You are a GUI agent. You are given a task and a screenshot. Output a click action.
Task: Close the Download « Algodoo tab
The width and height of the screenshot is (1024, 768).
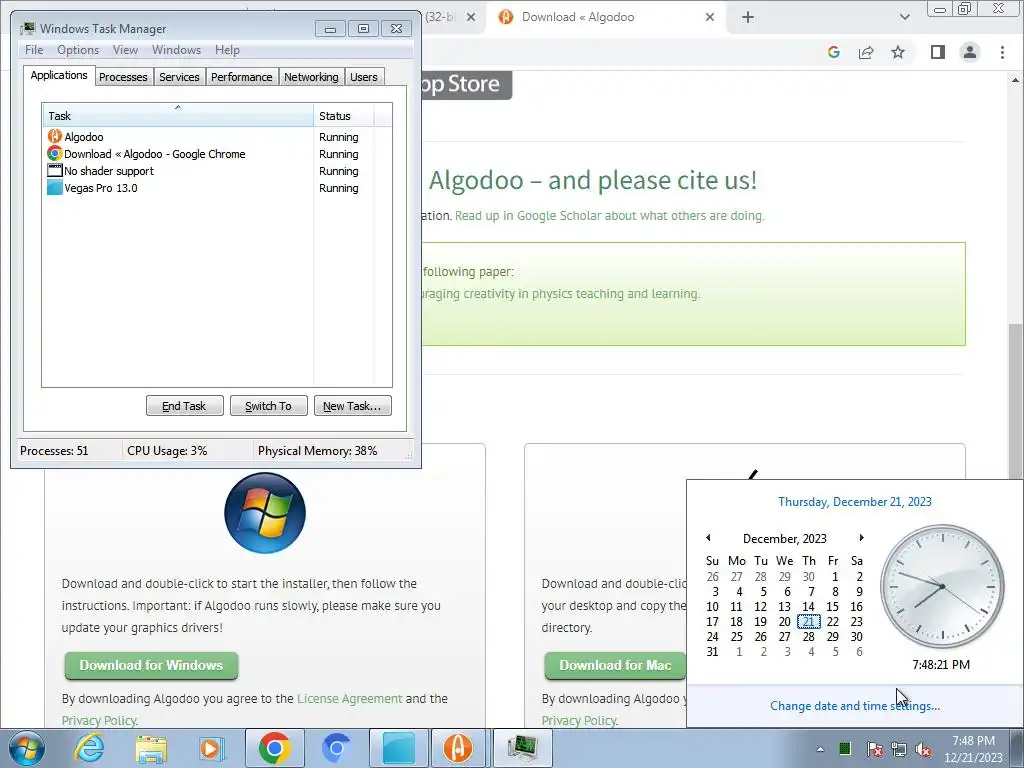pyautogui.click(x=710, y=17)
